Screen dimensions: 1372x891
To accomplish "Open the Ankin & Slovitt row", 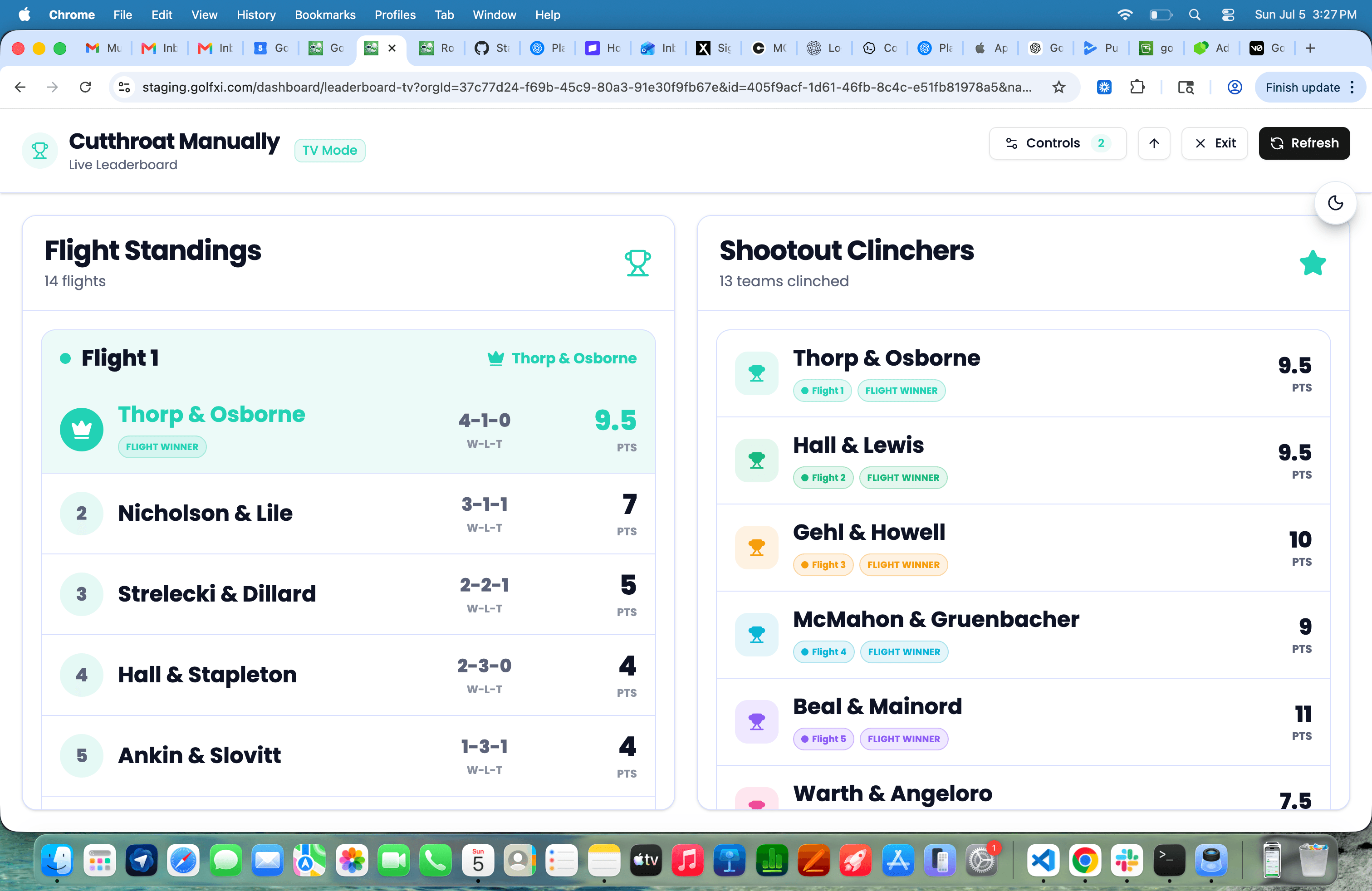I will coord(348,755).
